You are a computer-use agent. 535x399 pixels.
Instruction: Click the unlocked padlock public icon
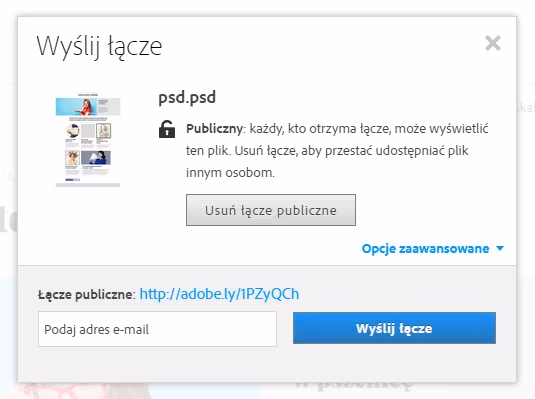coord(167,129)
